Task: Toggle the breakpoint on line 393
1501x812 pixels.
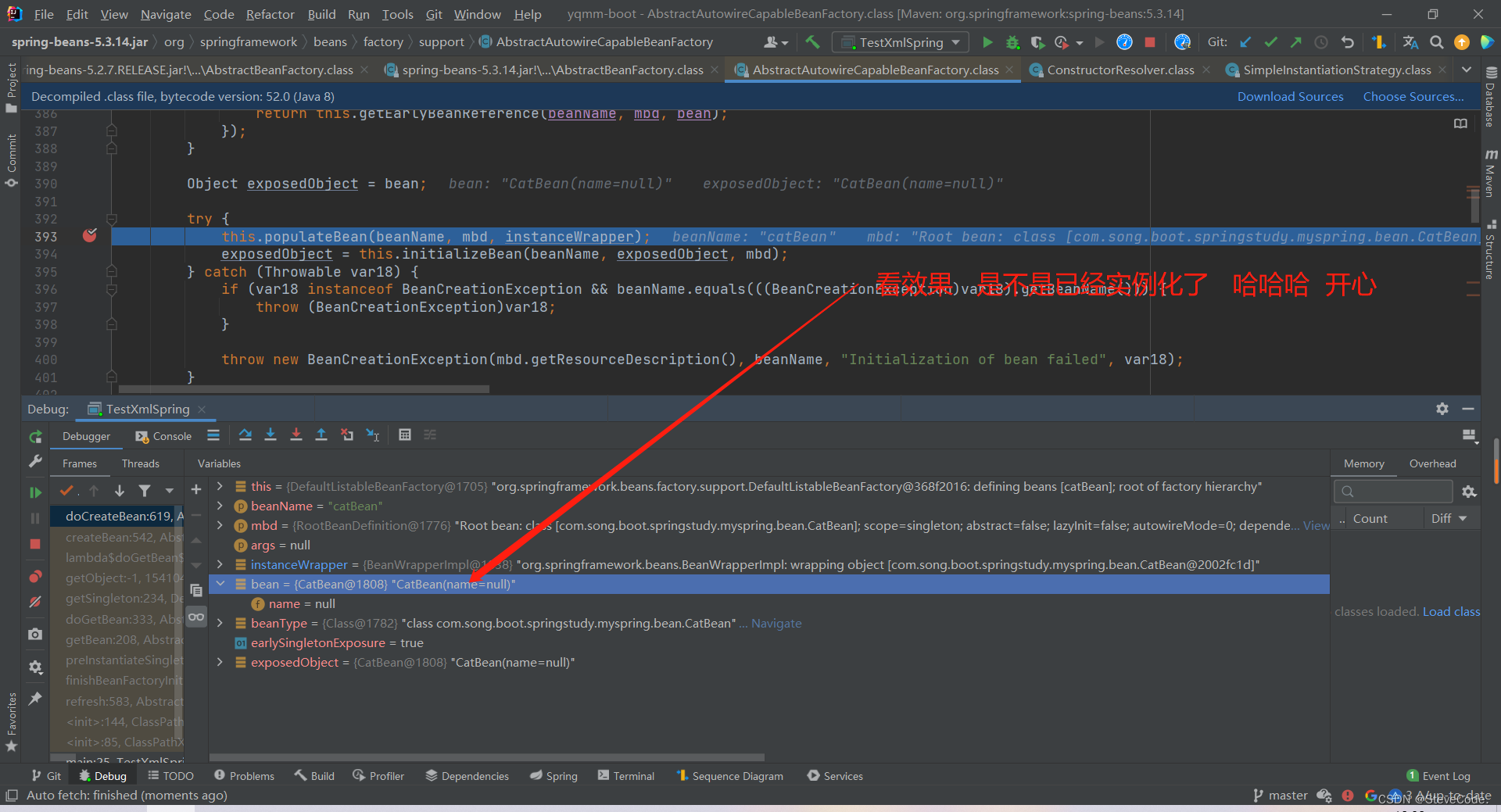Action: click(x=90, y=236)
